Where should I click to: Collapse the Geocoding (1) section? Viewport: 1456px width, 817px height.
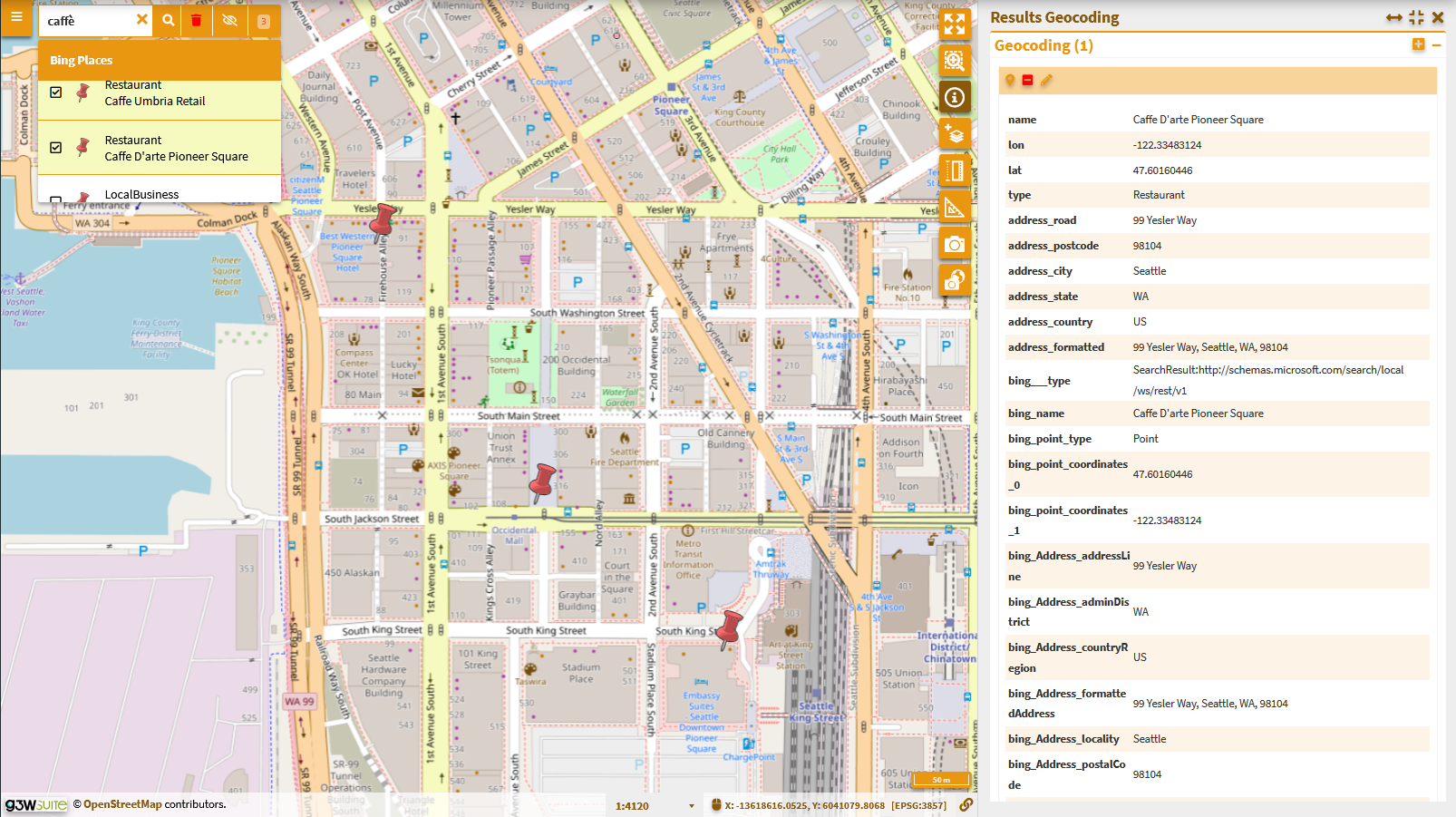point(1437,44)
